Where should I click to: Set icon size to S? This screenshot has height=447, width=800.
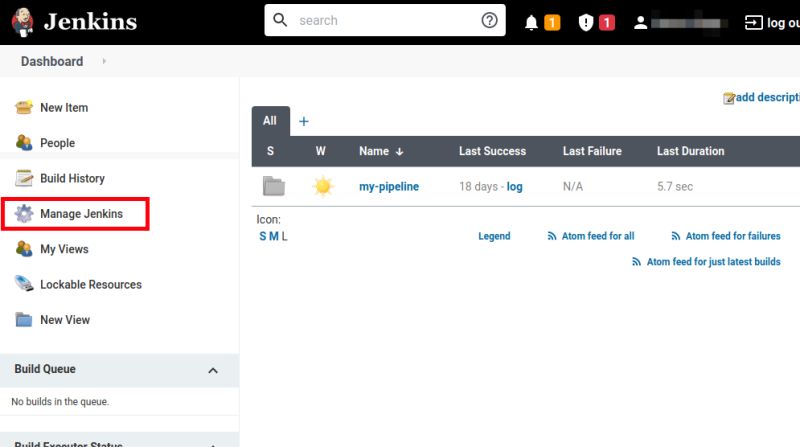tap(263, 236)
